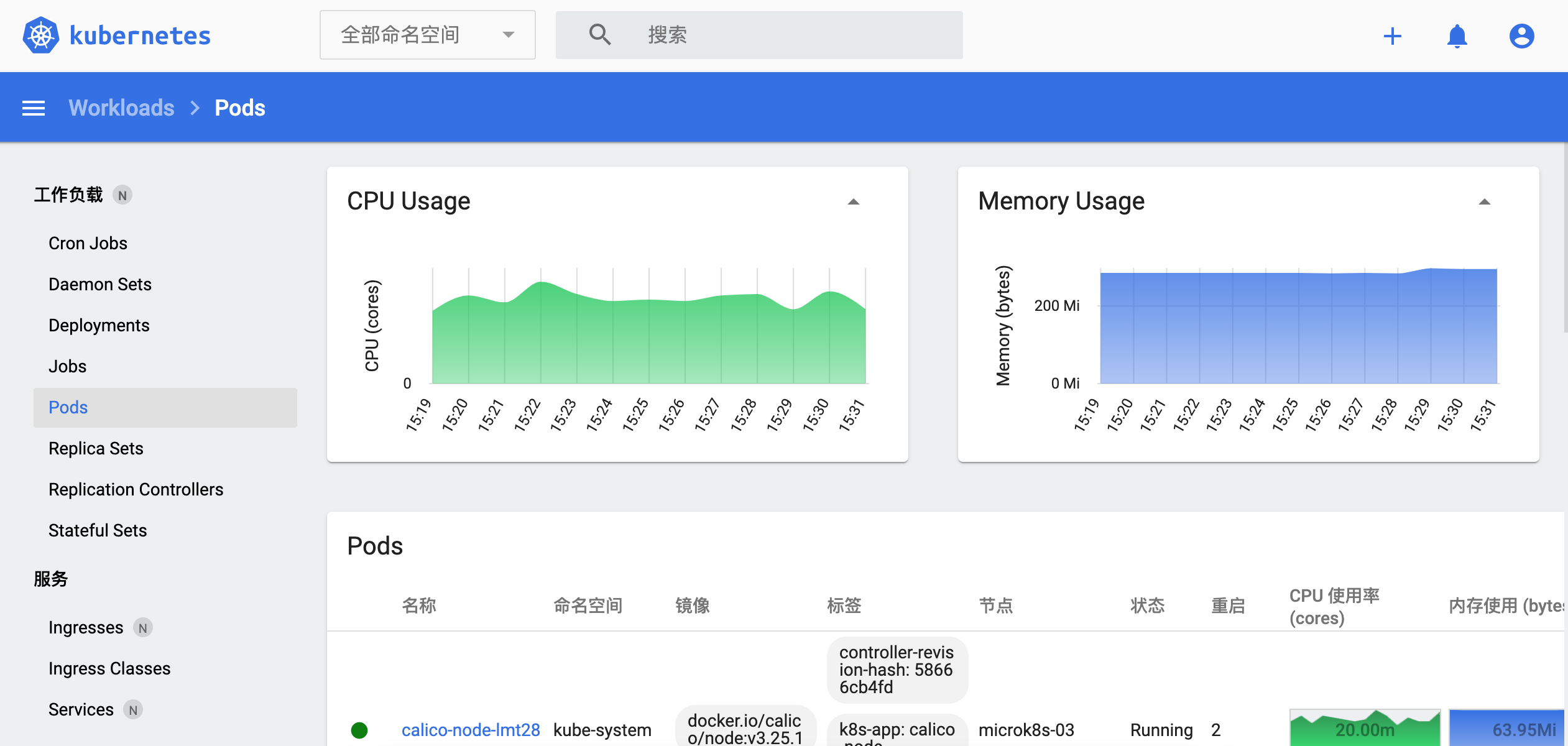
Task: Click the Workloads breadcrumb link
Action: click(x=121, y=108)
